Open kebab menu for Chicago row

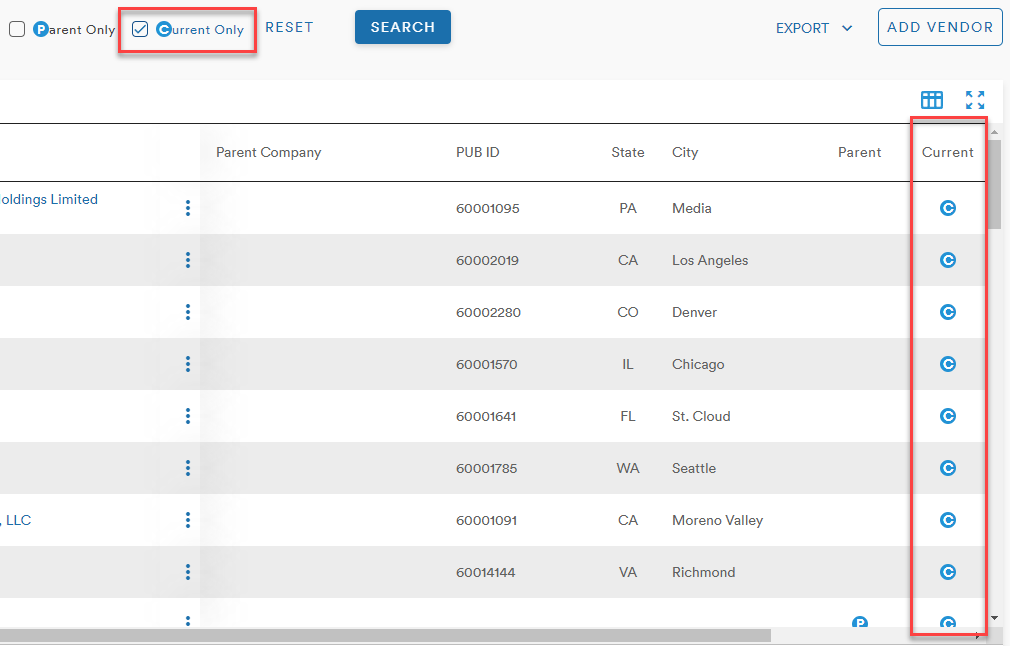187,364
